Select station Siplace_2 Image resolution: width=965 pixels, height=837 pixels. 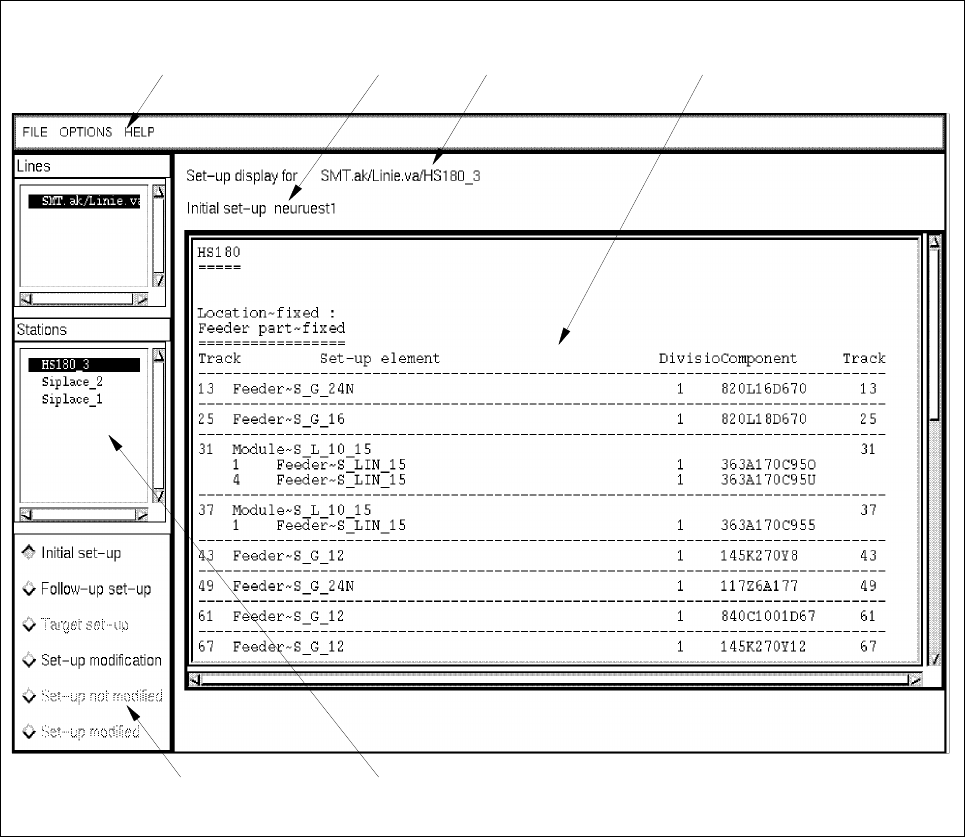pyautogui.click(x=72, y=382)
